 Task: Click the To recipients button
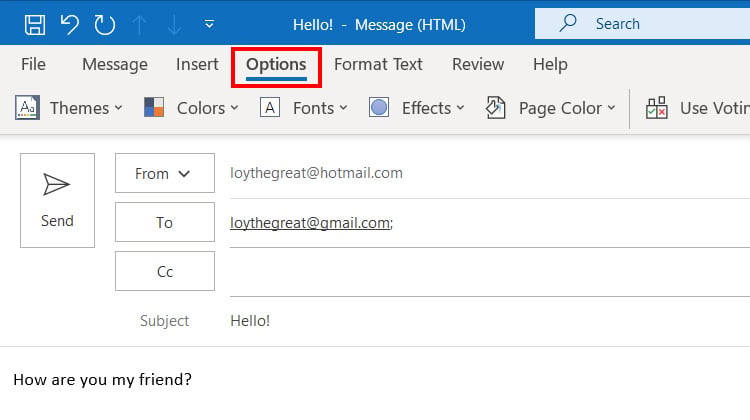(165, 222)
